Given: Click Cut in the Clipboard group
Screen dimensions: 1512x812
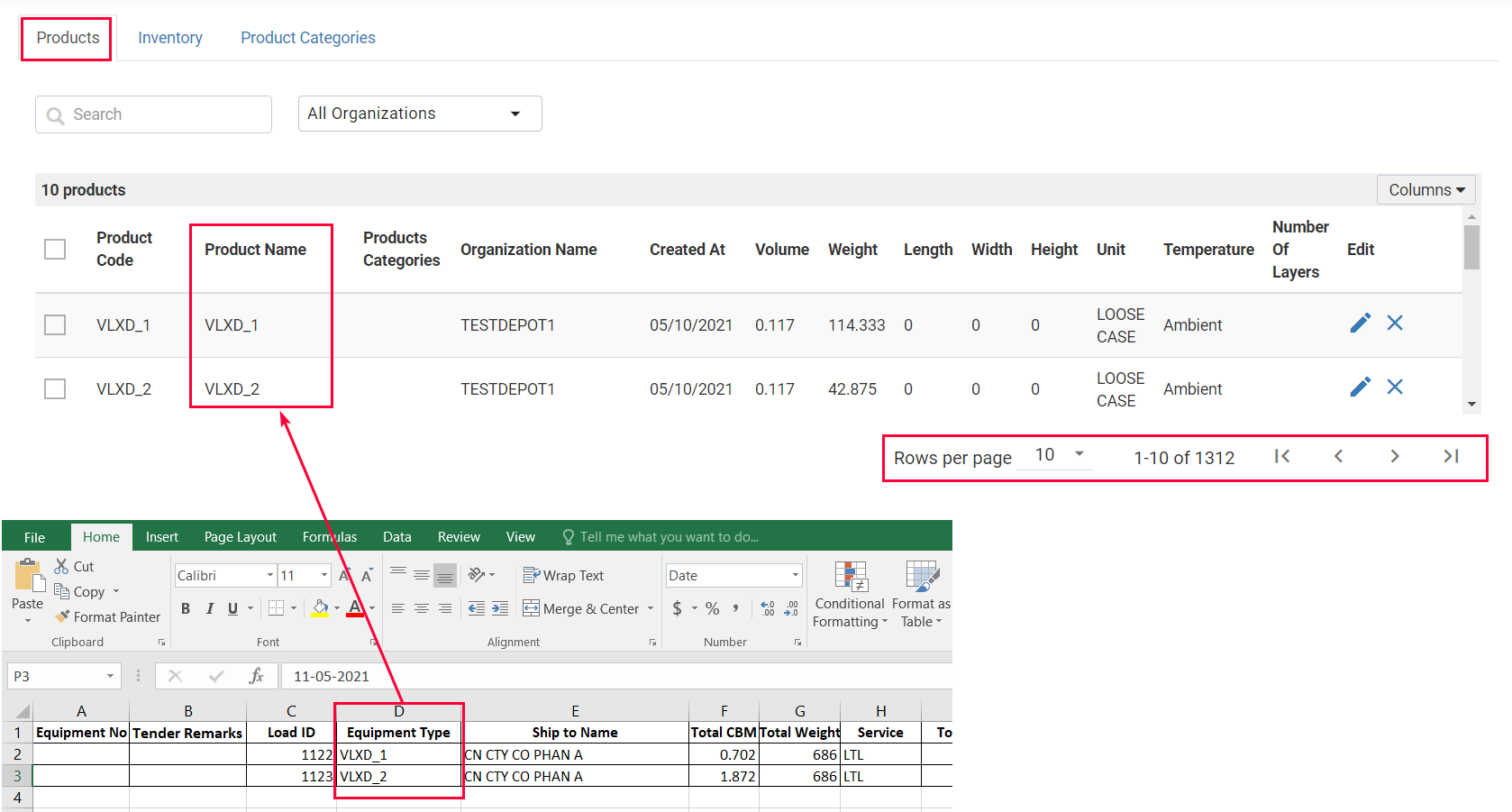Looking at the screenshot, I should point(75,566).
